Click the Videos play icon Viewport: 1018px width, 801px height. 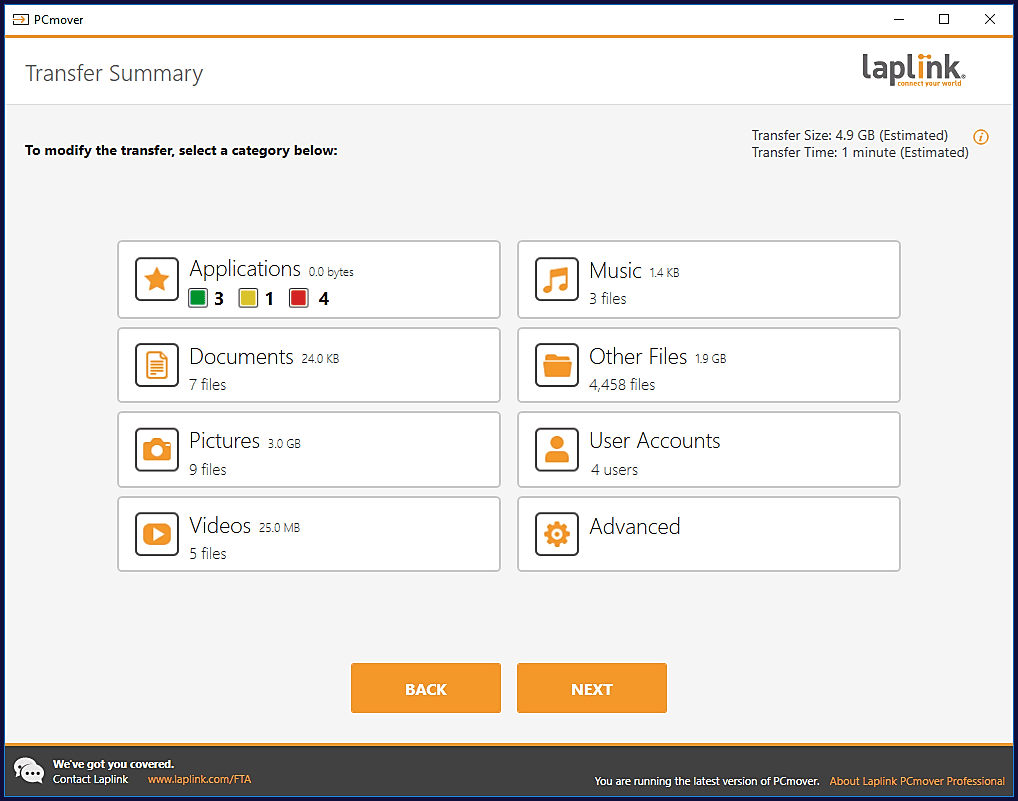tap(157, 534)
